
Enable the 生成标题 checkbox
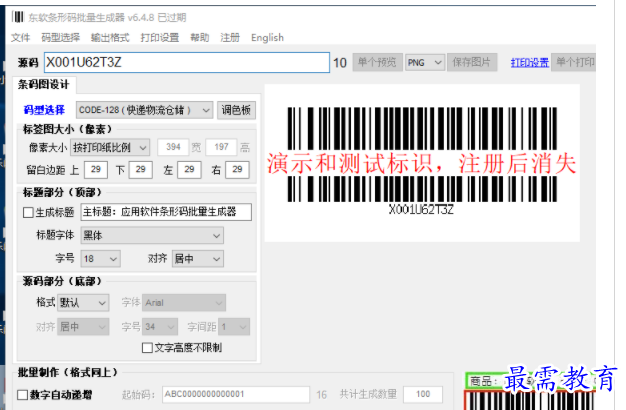tap(28, 212)
